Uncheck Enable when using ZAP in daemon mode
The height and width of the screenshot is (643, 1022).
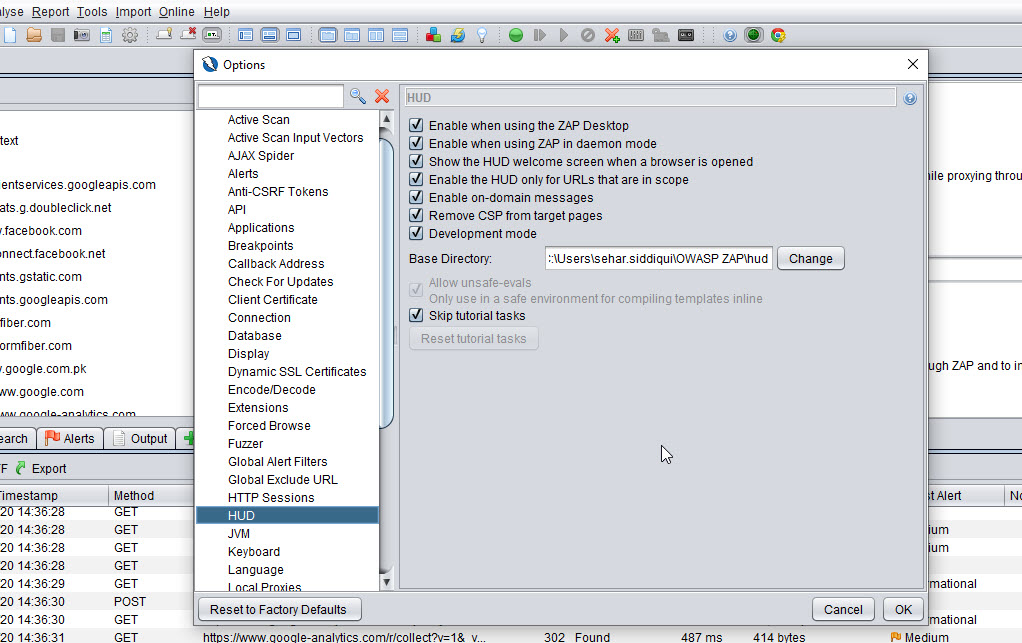click(x=416, y=143)
